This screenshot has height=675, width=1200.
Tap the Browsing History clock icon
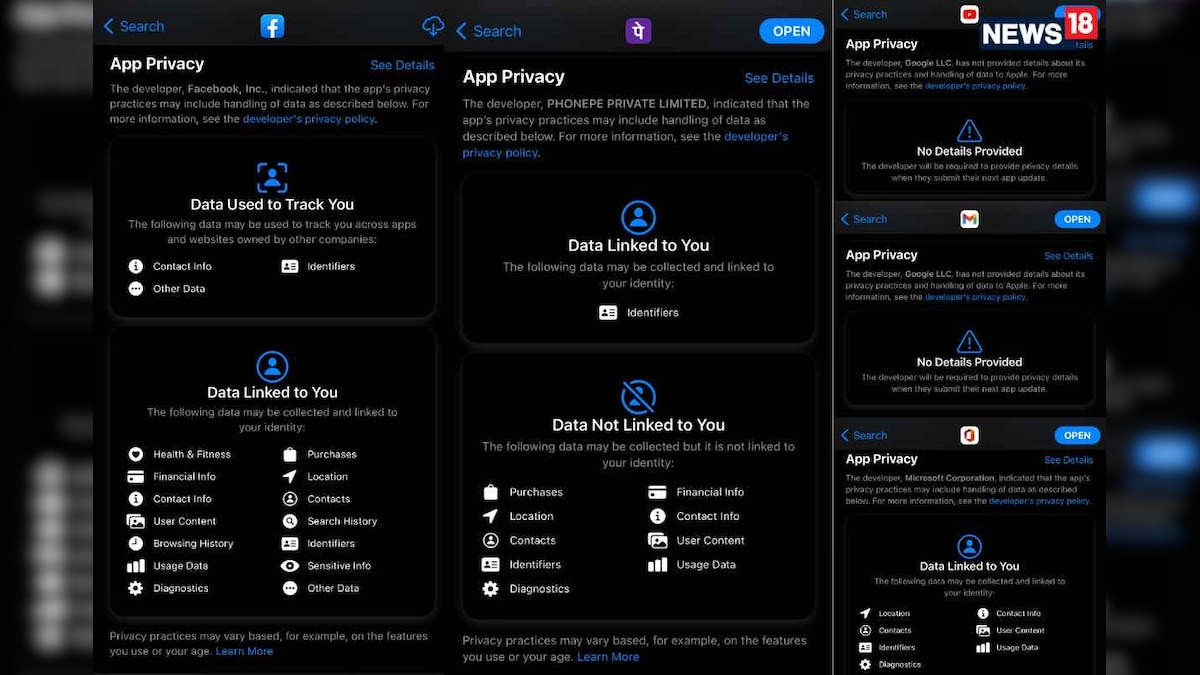[x=136, y=543]
